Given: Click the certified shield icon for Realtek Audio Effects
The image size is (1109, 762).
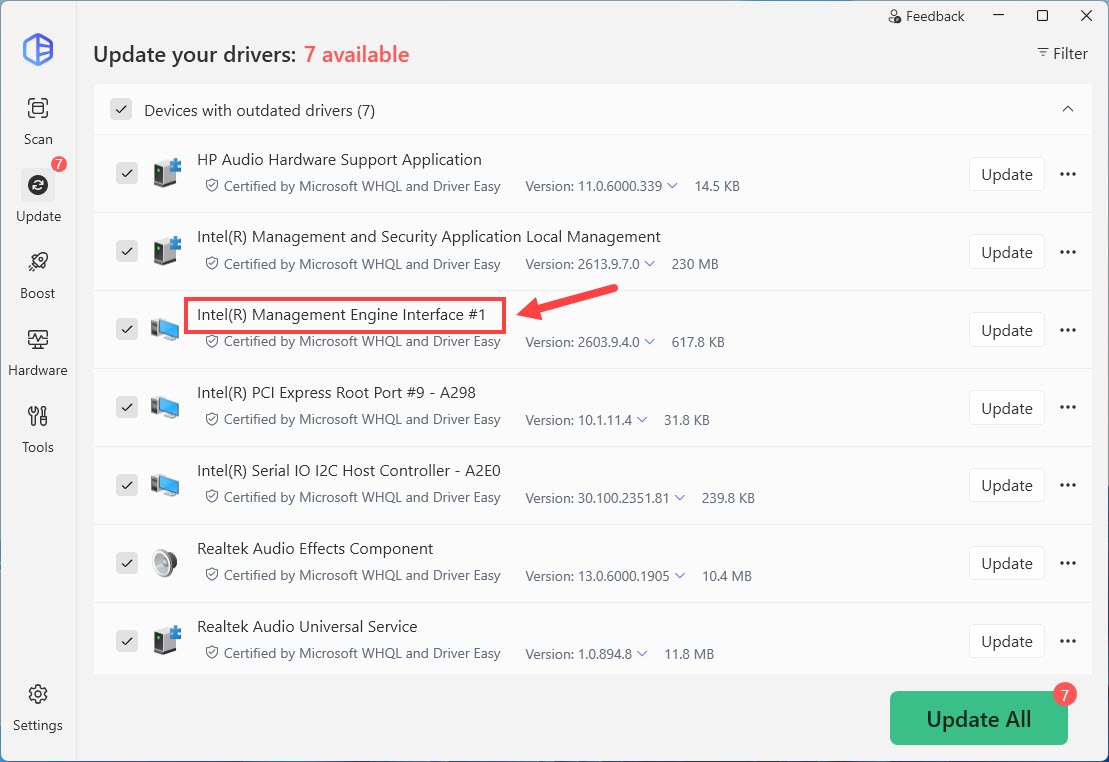Looking at the screenshot, I should click(211, 575).
